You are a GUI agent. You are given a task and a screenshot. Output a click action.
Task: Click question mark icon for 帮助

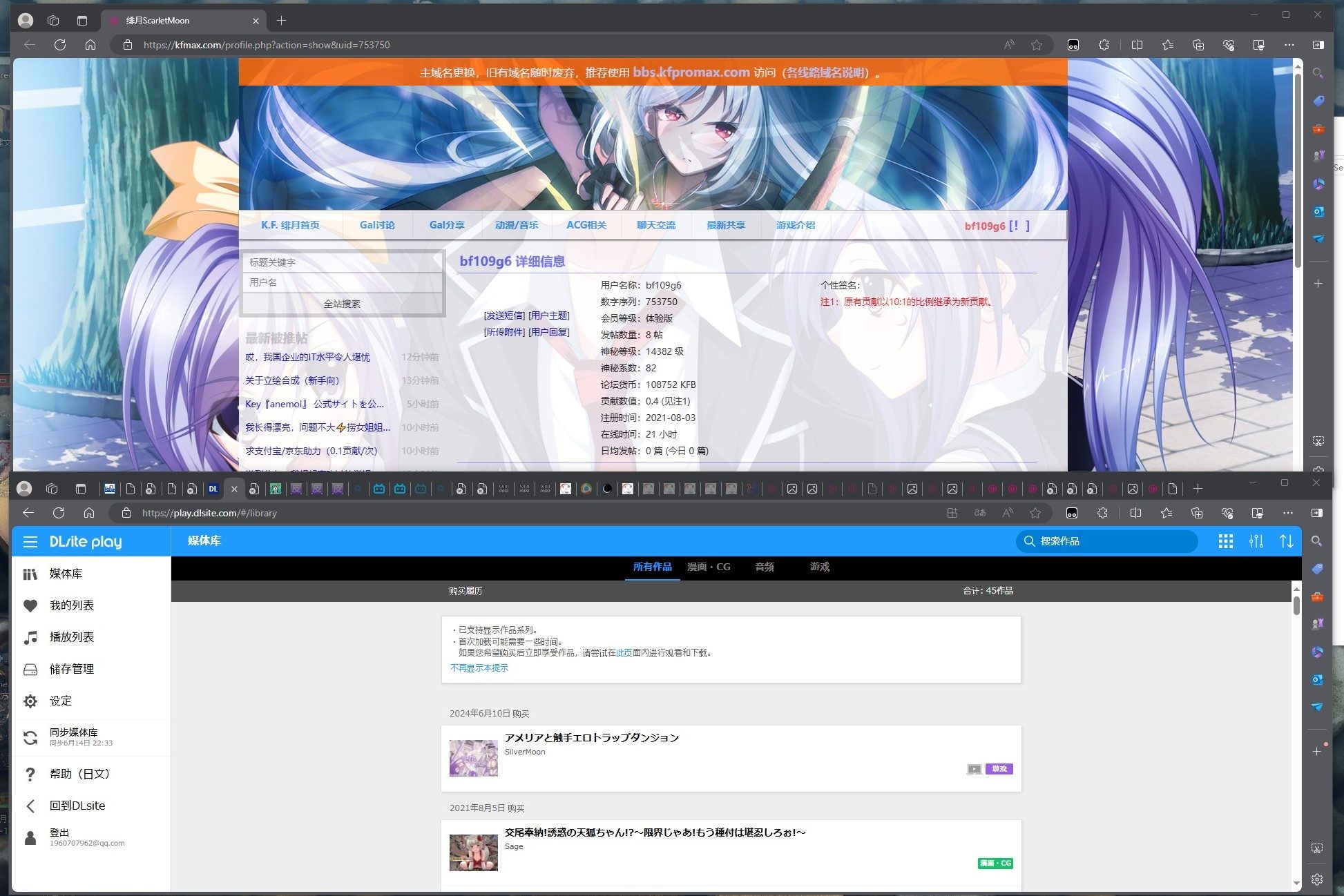click(x=30, y=774)
